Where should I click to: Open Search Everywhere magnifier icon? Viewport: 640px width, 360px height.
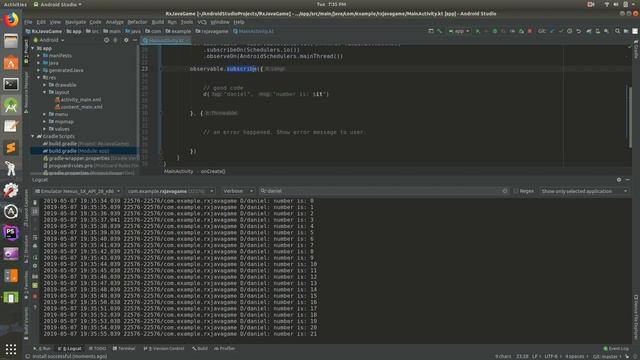tap(617, 31)
